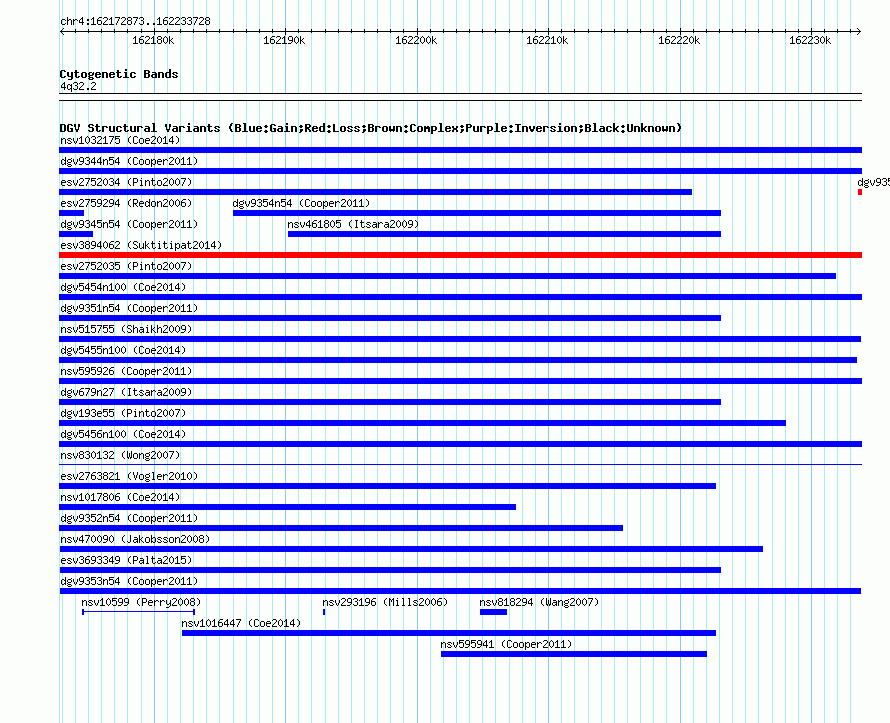Image resolution: width=890 pixels, height=723 pixels.
Task: Select the dgv9344n54 (Cooper2011) label
Action: 129,161
